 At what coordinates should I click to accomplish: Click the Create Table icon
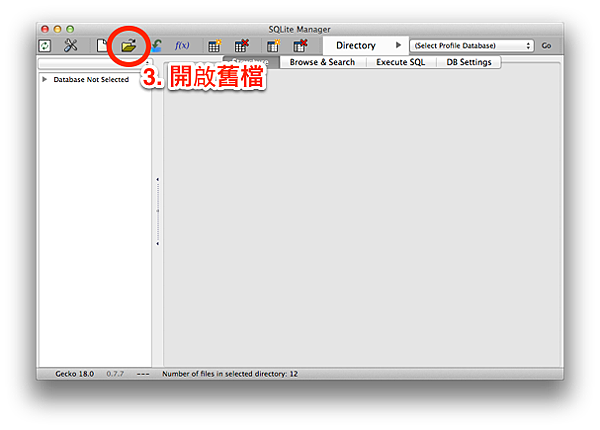click(214, 46)
